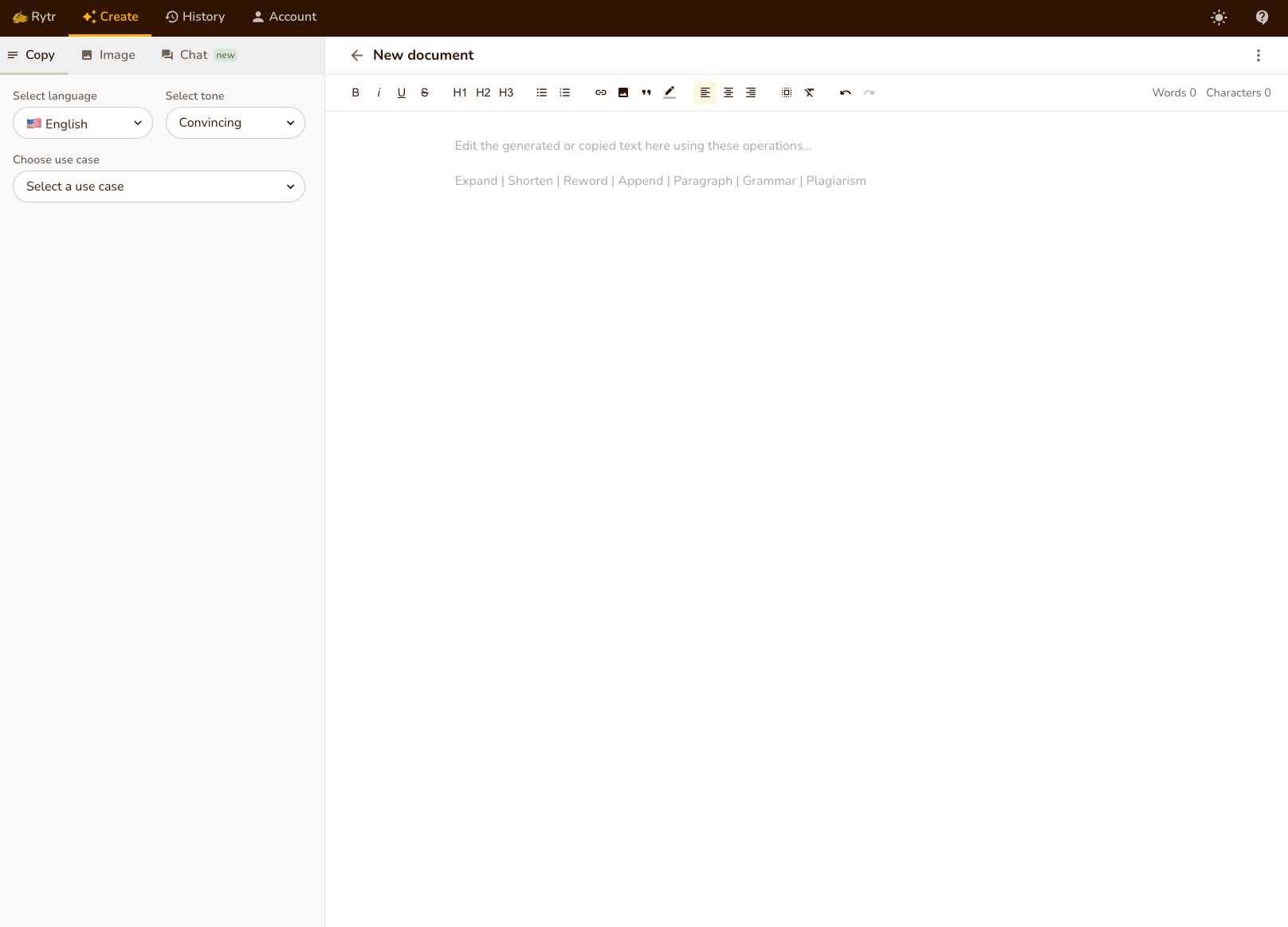Viewport: 1288px width, 927px height.
Task: Open the Create tab
Action: 110,17
